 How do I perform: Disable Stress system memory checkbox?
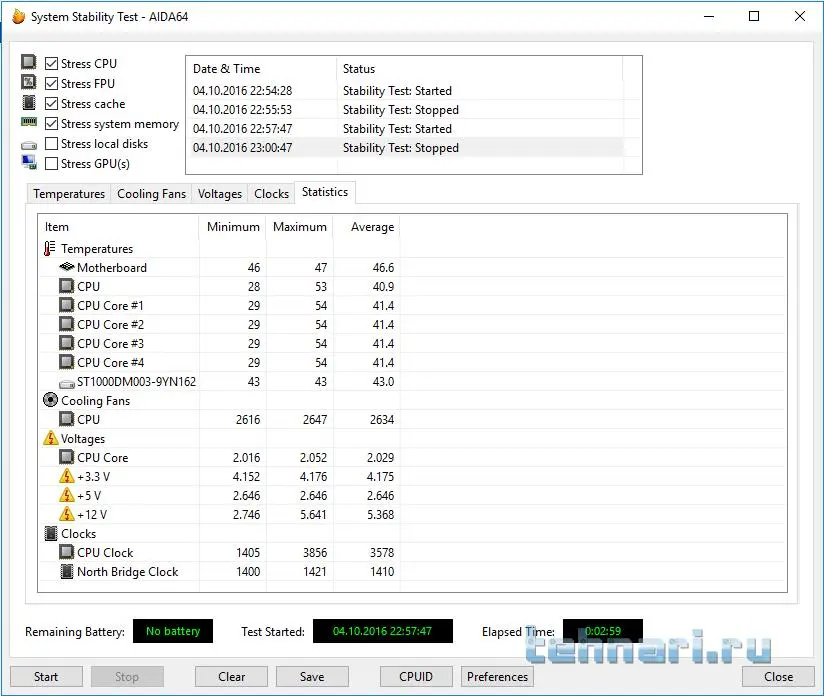click(x=52, y=124)
